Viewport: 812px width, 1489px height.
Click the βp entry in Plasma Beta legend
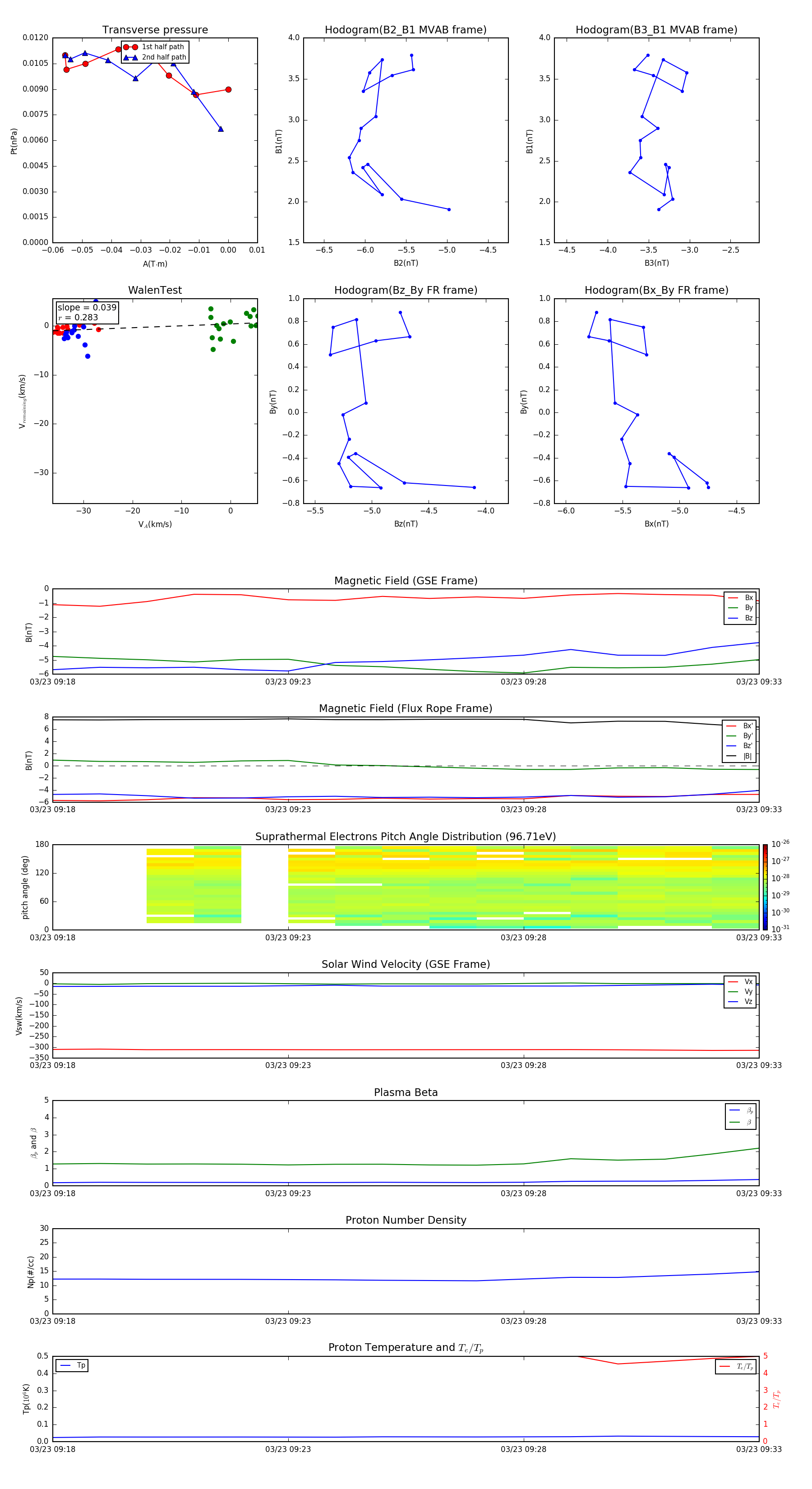coord(741,1110)
